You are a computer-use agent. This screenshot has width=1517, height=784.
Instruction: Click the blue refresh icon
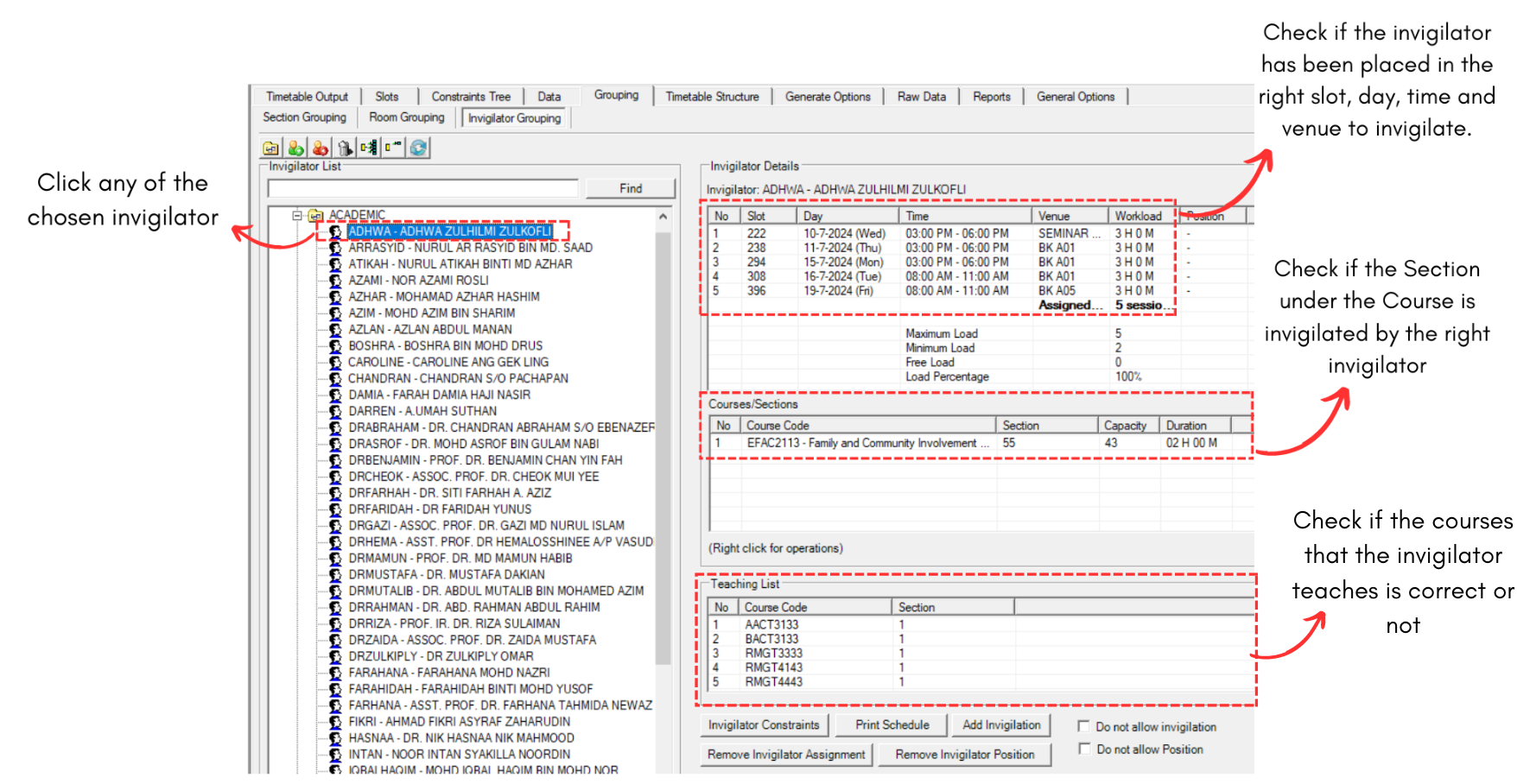tap(419, 148)
